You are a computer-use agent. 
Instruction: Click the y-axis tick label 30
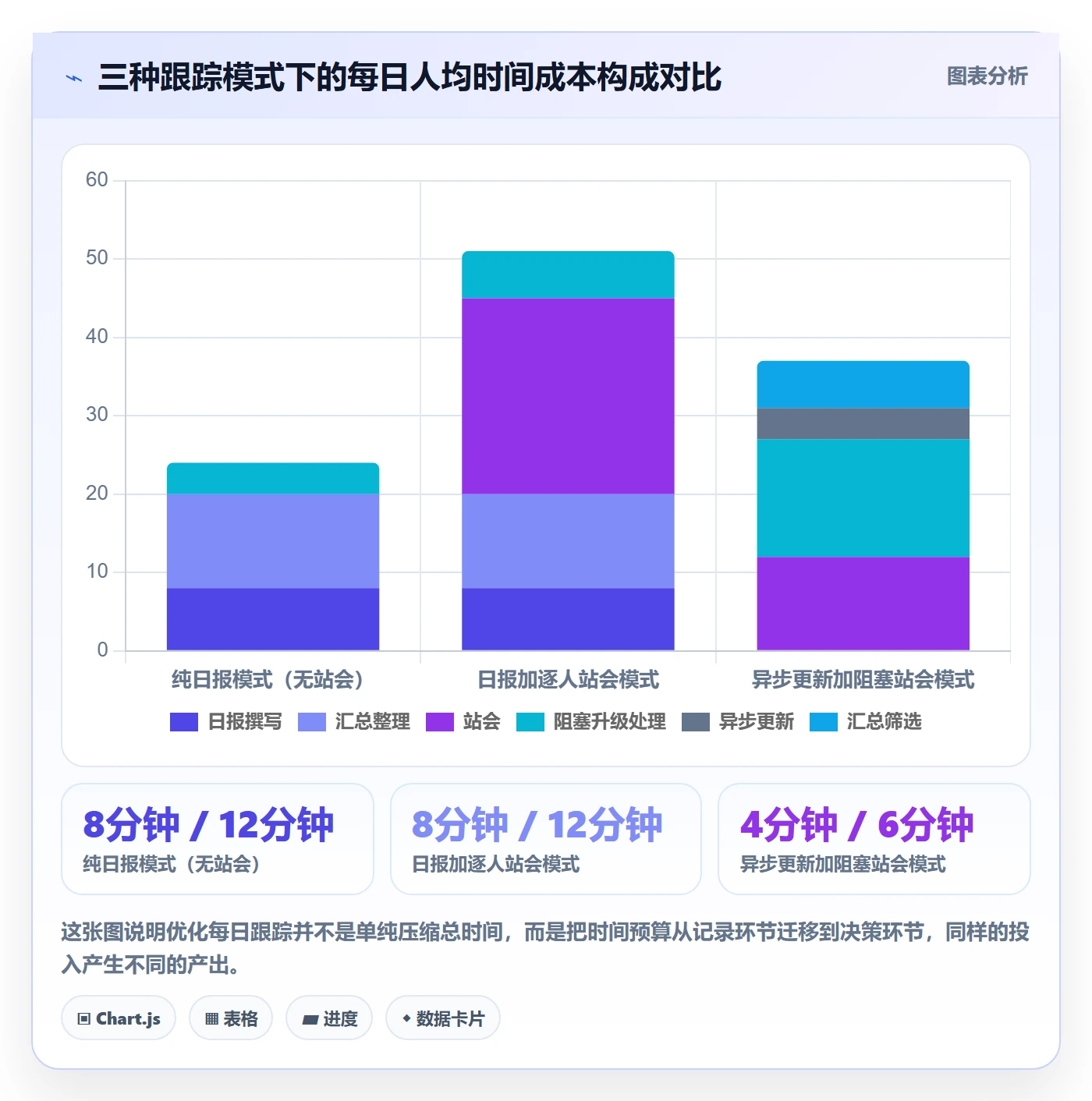(x=97, y=415)
